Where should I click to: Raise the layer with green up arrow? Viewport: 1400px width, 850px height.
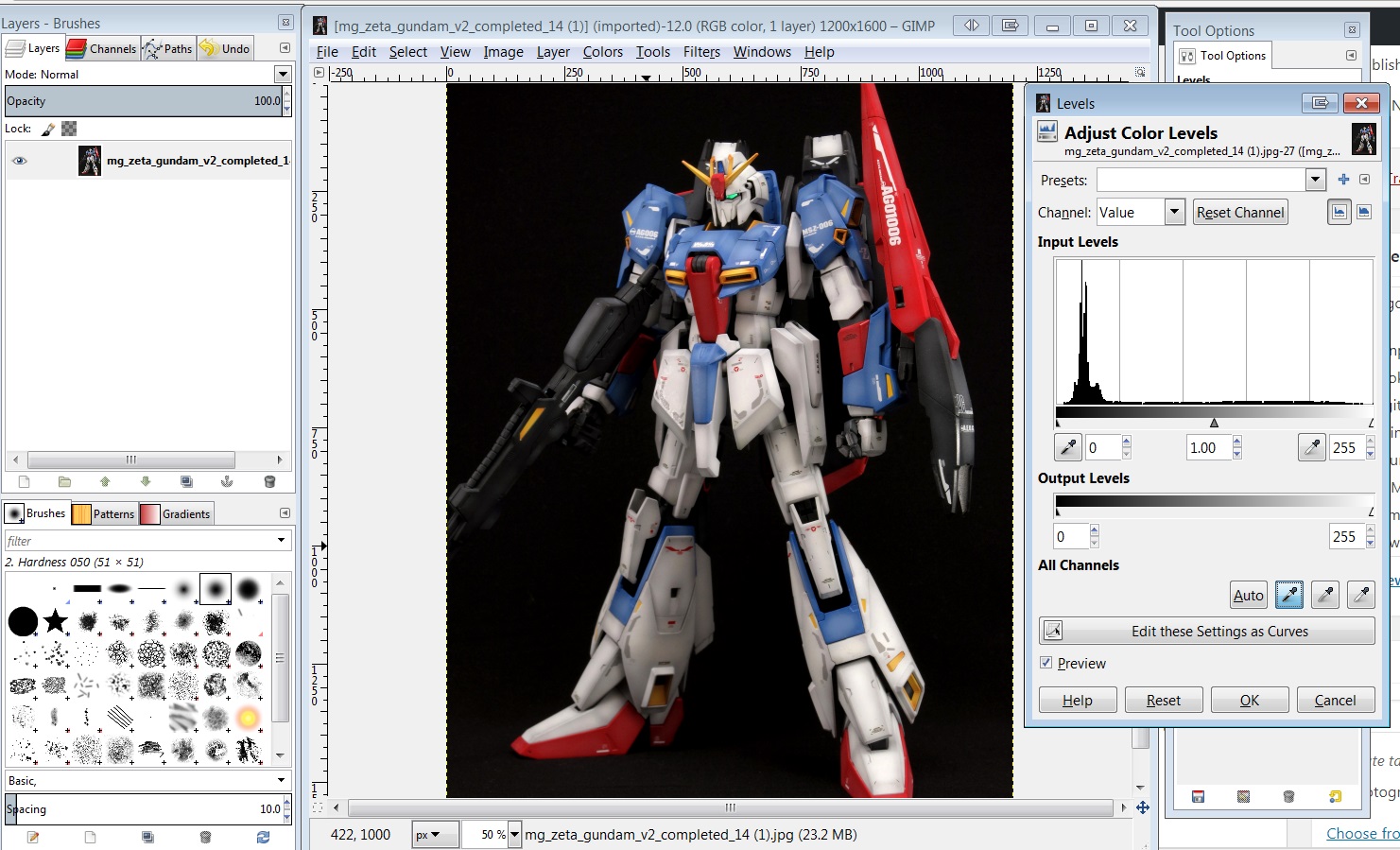[x=105, y=481]
